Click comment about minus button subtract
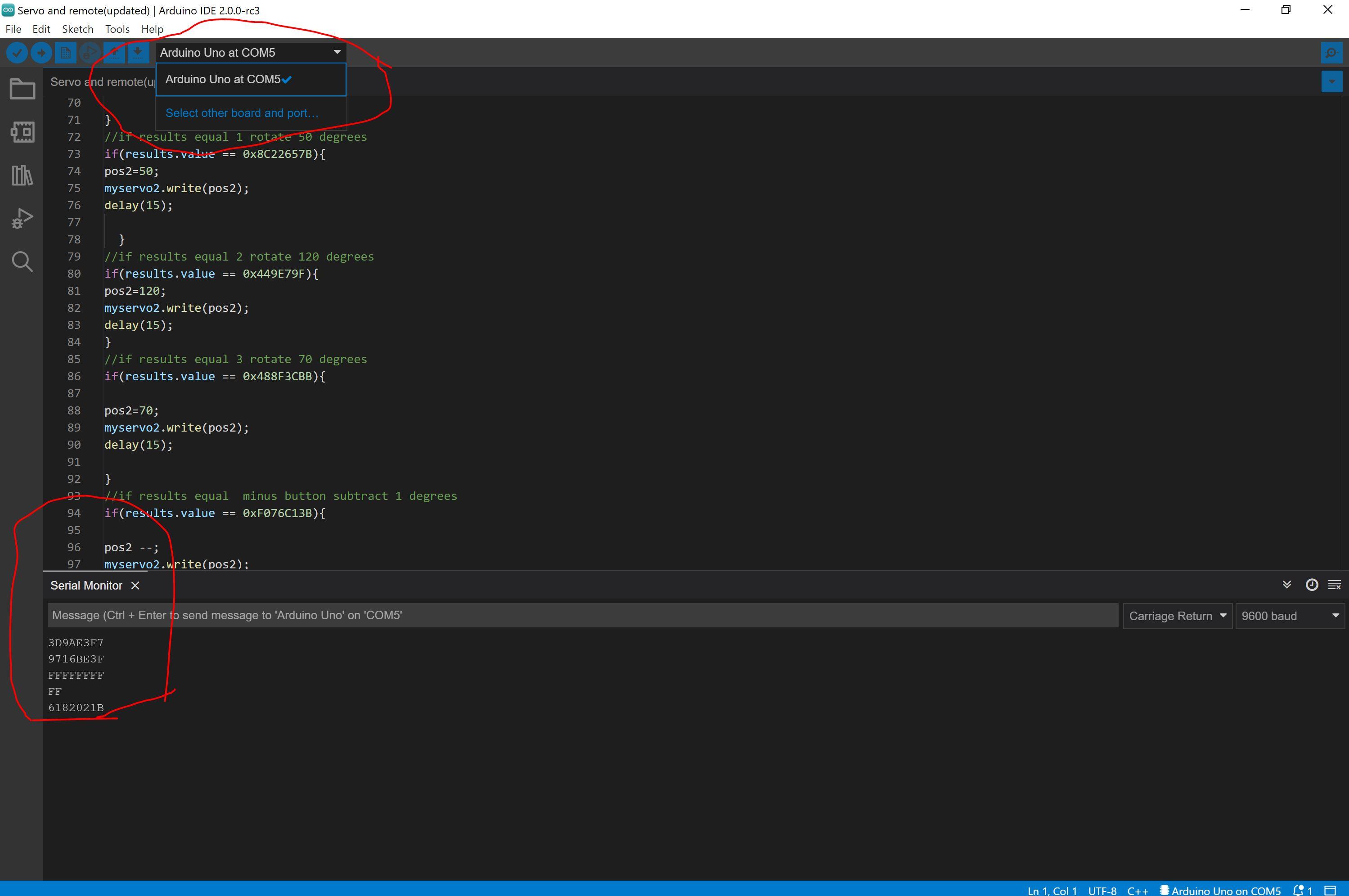 point(280,496)
